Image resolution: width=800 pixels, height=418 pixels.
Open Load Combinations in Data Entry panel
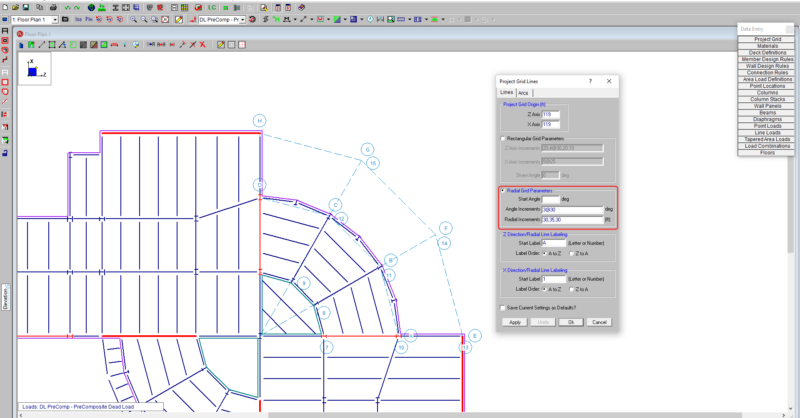tap(767, 145)
